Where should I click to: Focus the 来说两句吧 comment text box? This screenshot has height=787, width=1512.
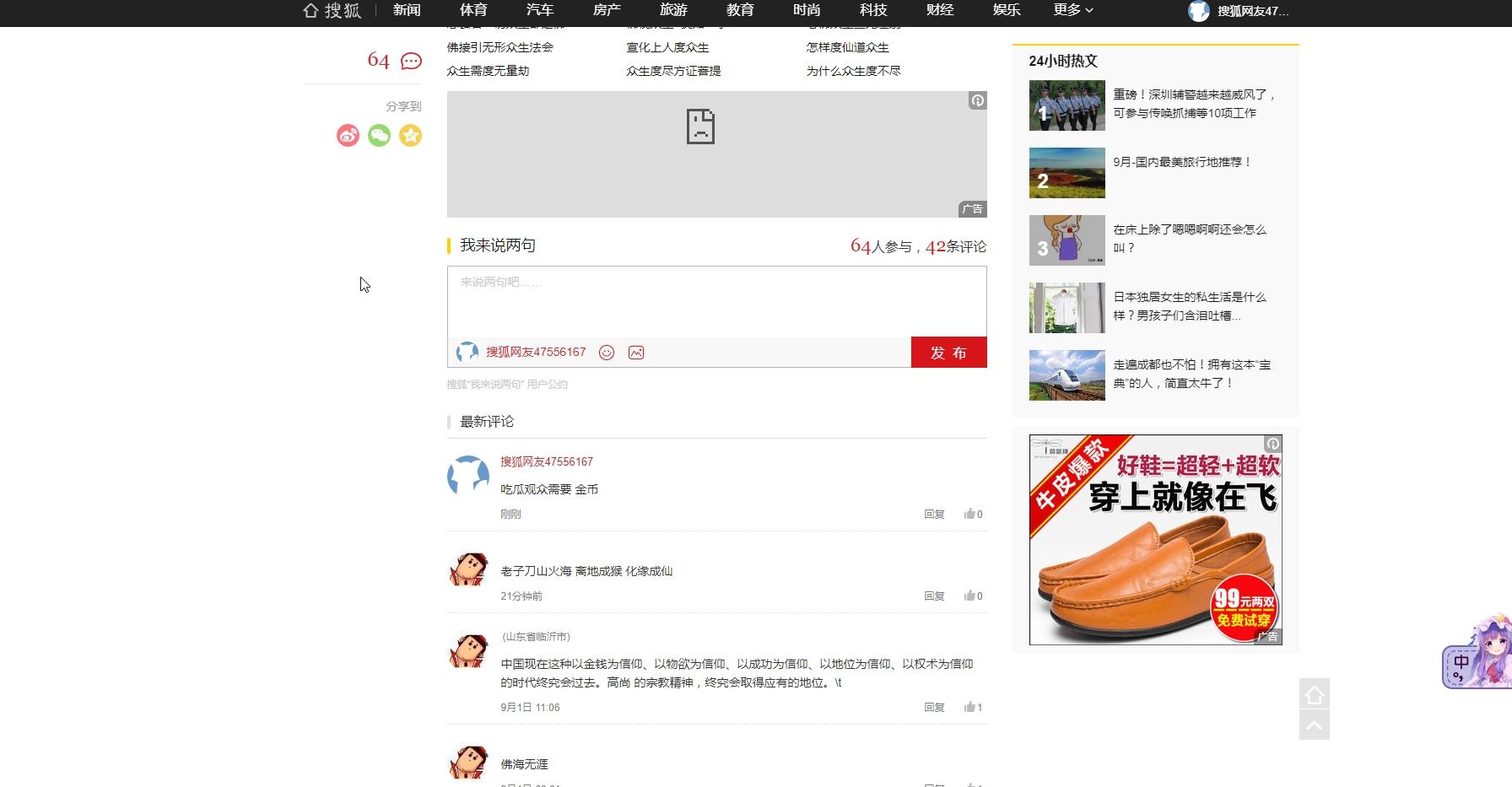[716, 302]
